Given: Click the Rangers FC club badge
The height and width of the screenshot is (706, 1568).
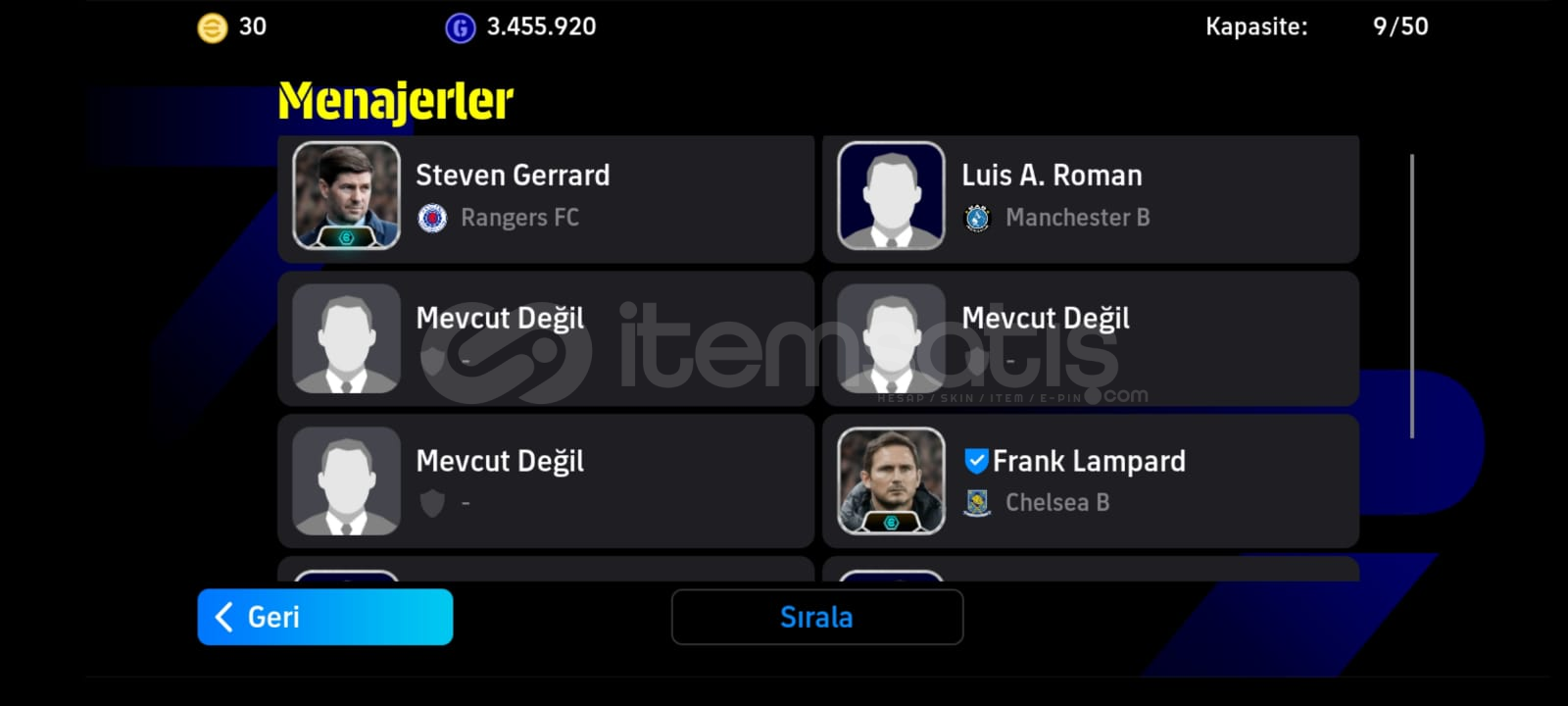Looking at the screenshot, I should tap(432, 218).
